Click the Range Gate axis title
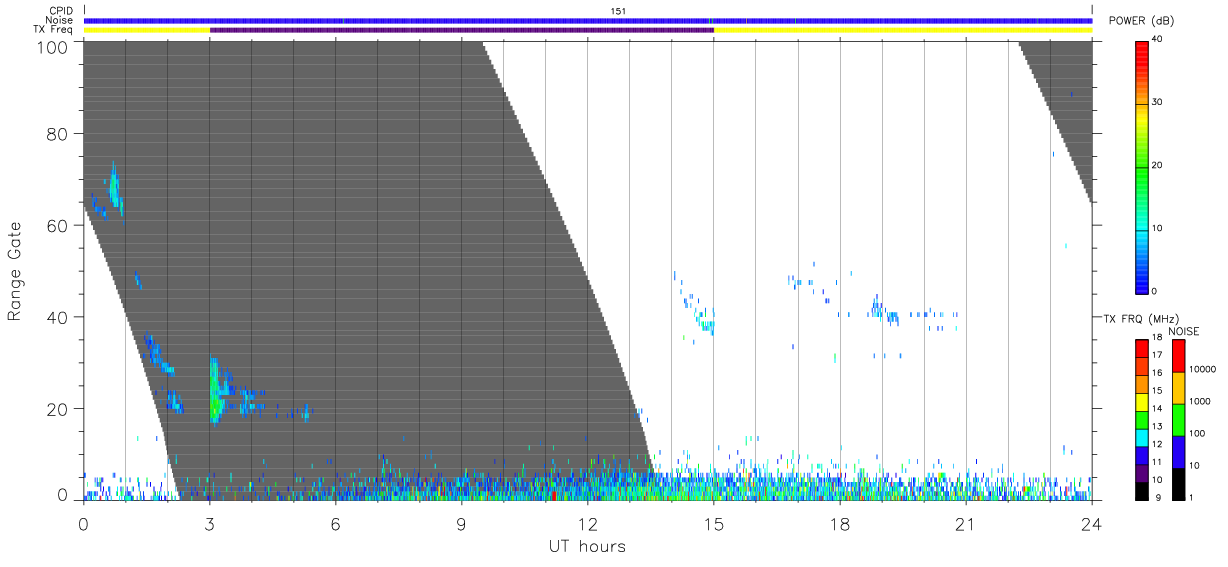The width and height of the screenshot is (1228, 567). coord(15,270)
